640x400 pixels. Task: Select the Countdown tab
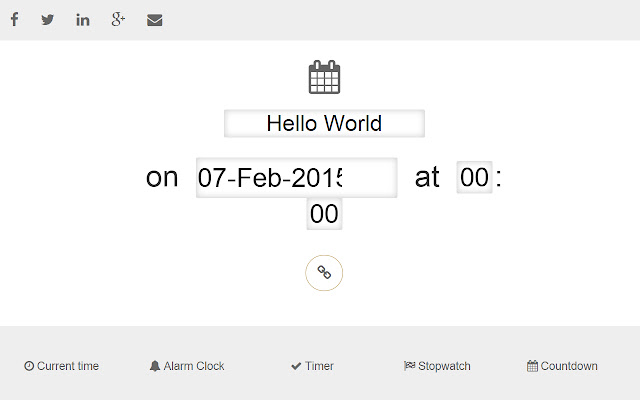pyautogui.click(x=569, y=366)
